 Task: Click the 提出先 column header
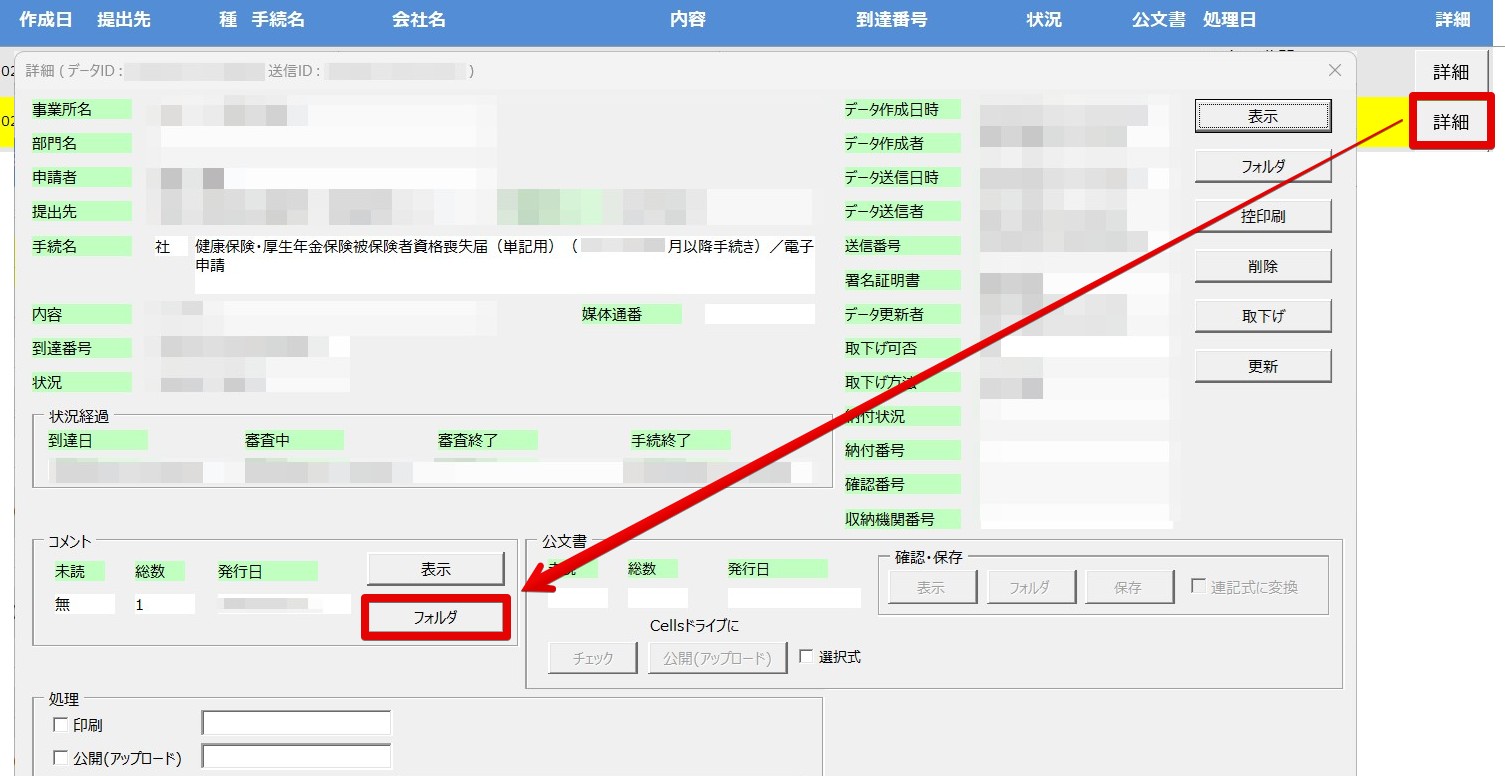pos(124,20)
